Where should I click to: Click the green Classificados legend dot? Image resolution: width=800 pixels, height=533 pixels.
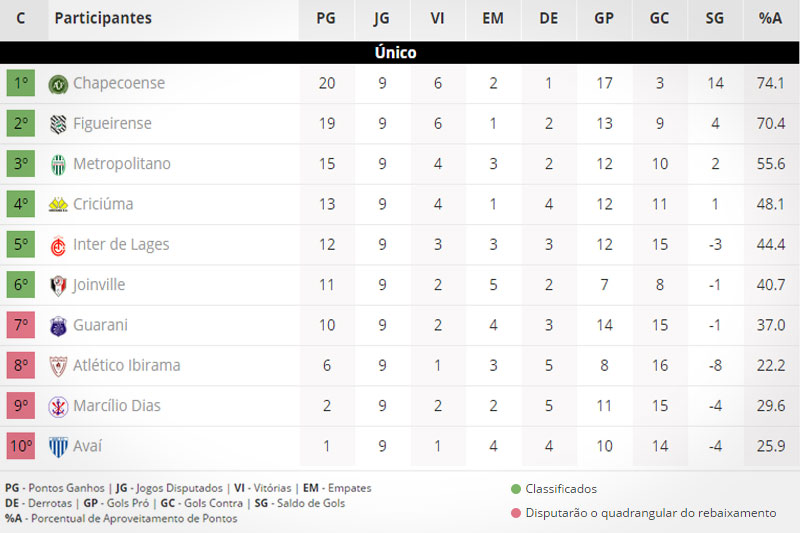pos(515,489)
